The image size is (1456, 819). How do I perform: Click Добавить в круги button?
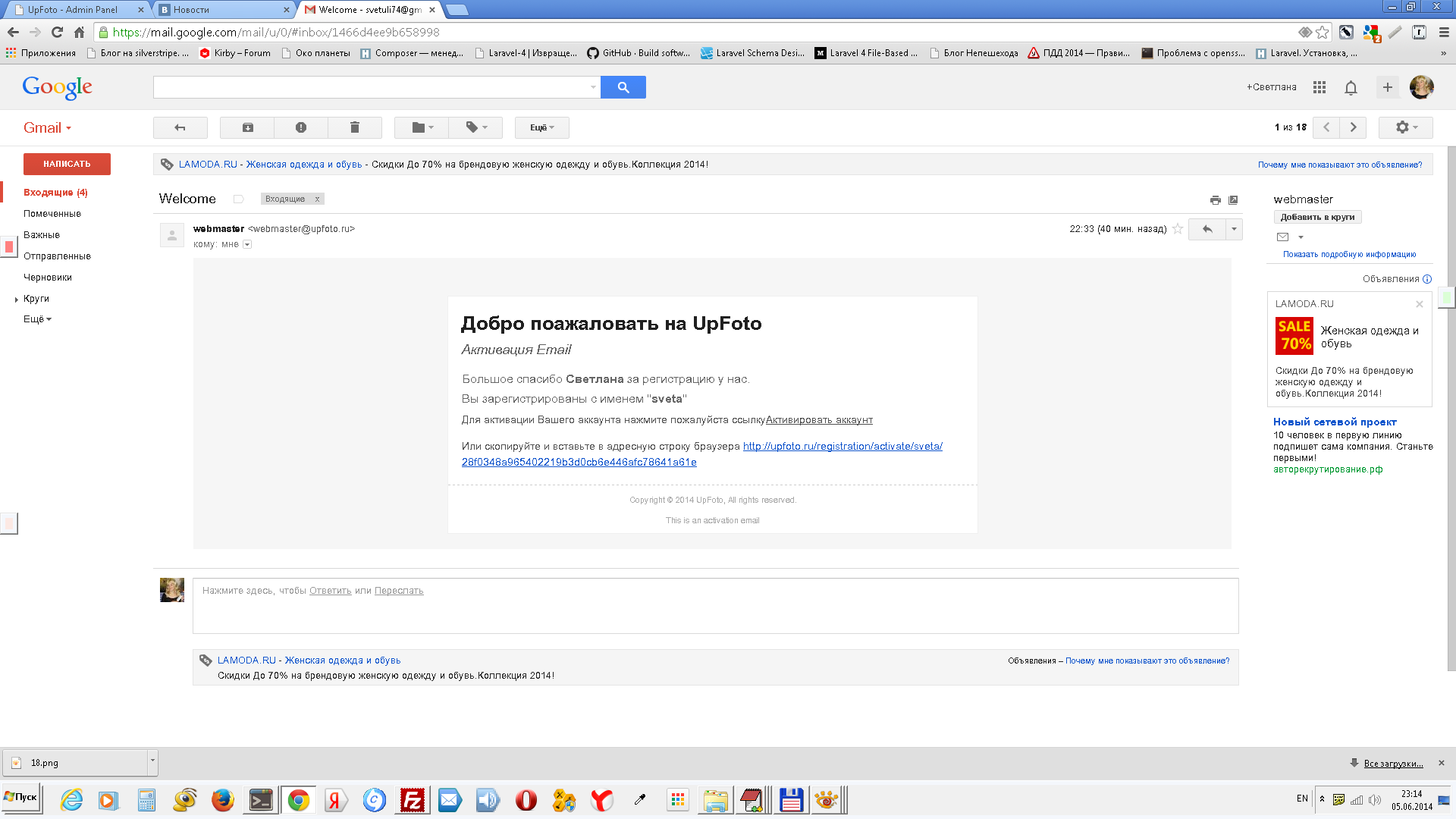tap(1318, 217)
